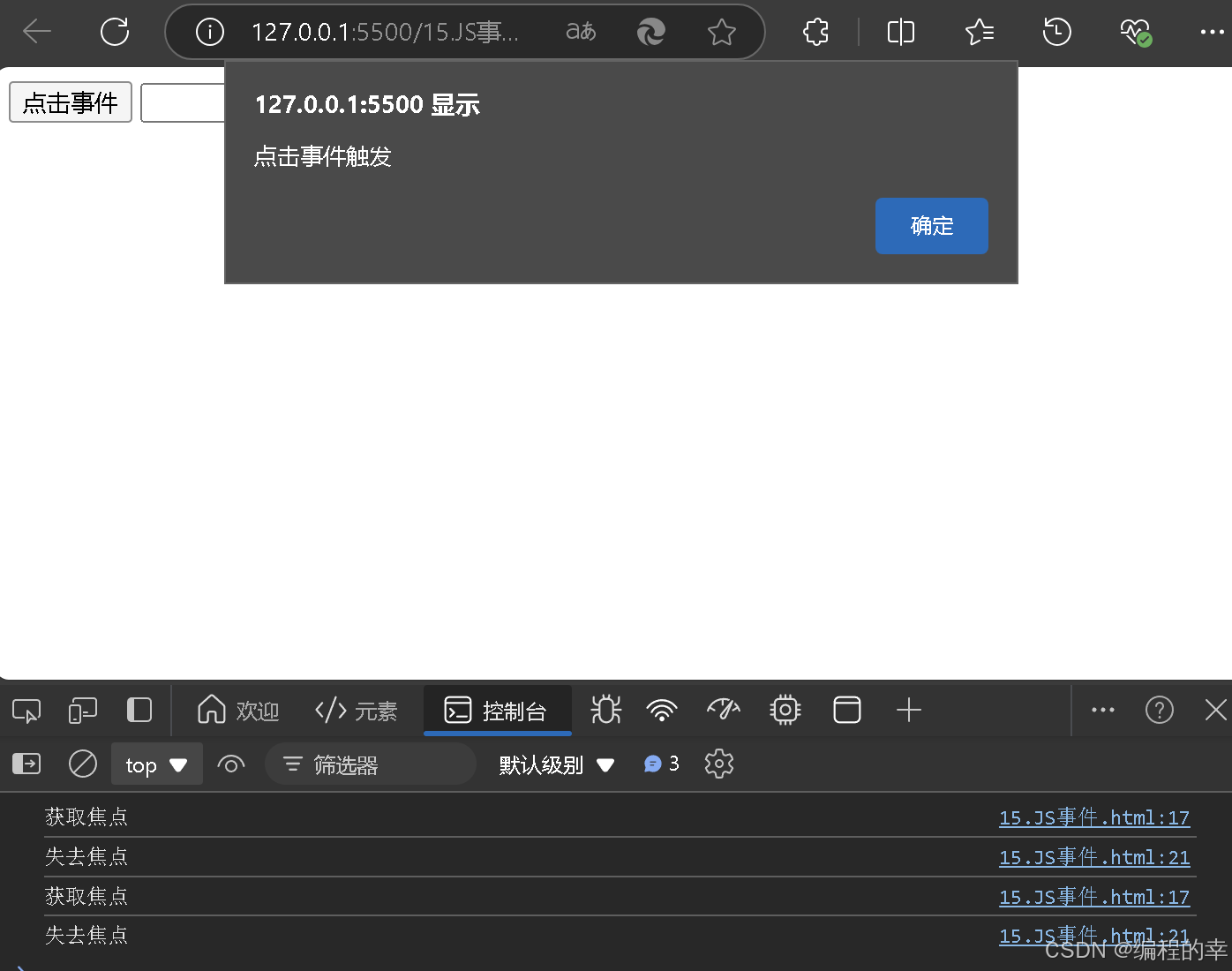Click the 筛选器 filter input

pos(371,764)
